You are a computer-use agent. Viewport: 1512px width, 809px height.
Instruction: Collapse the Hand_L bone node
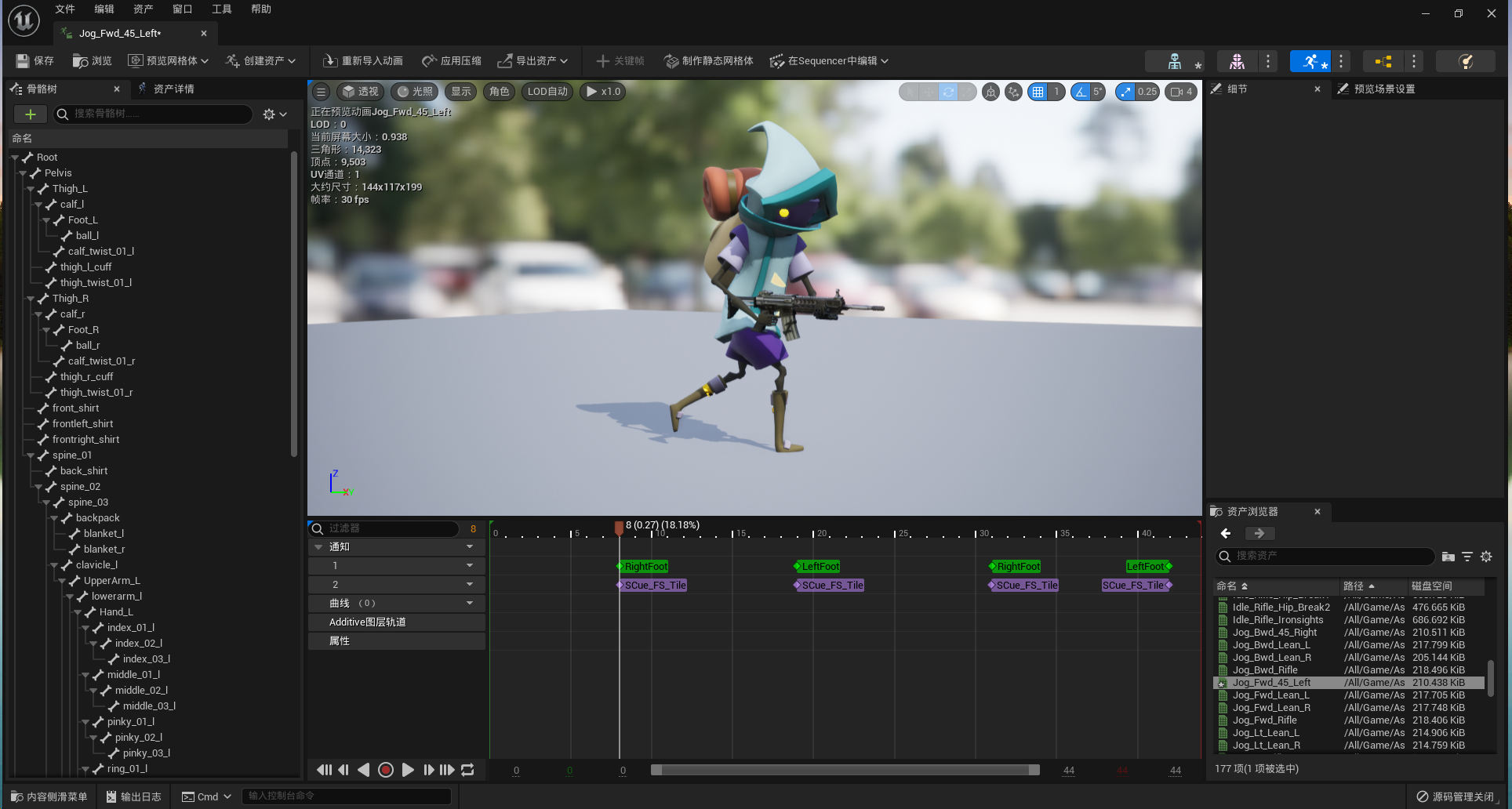click(78, 612)
